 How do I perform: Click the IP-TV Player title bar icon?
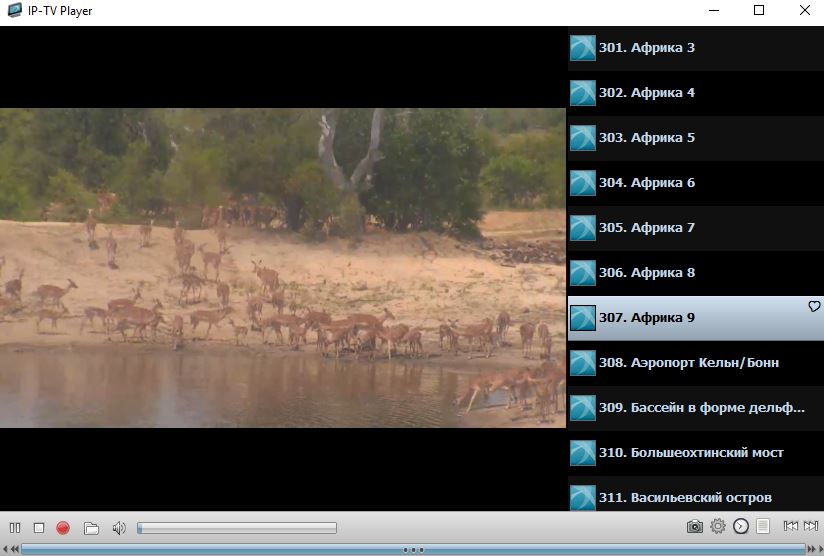click(x=15, y=10)
